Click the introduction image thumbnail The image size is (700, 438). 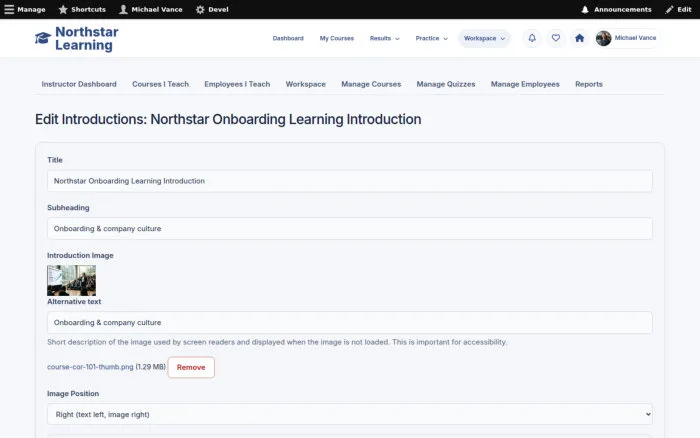click(x=71, y=280)
